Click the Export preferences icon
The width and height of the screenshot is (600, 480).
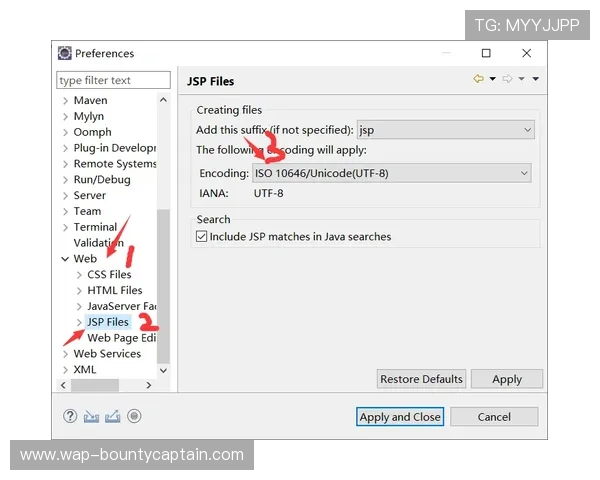pos(113,416)
